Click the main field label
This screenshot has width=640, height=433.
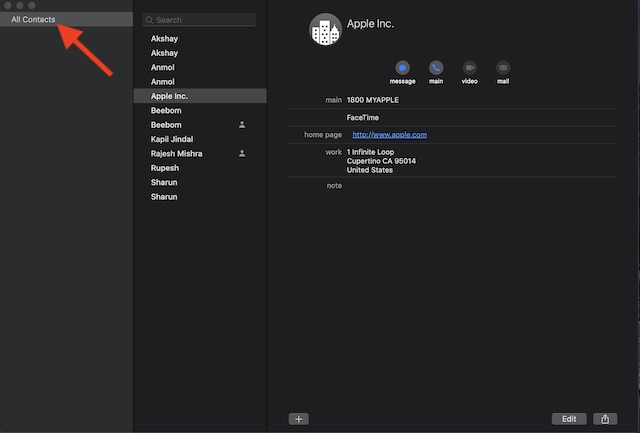tap(333, 100)
